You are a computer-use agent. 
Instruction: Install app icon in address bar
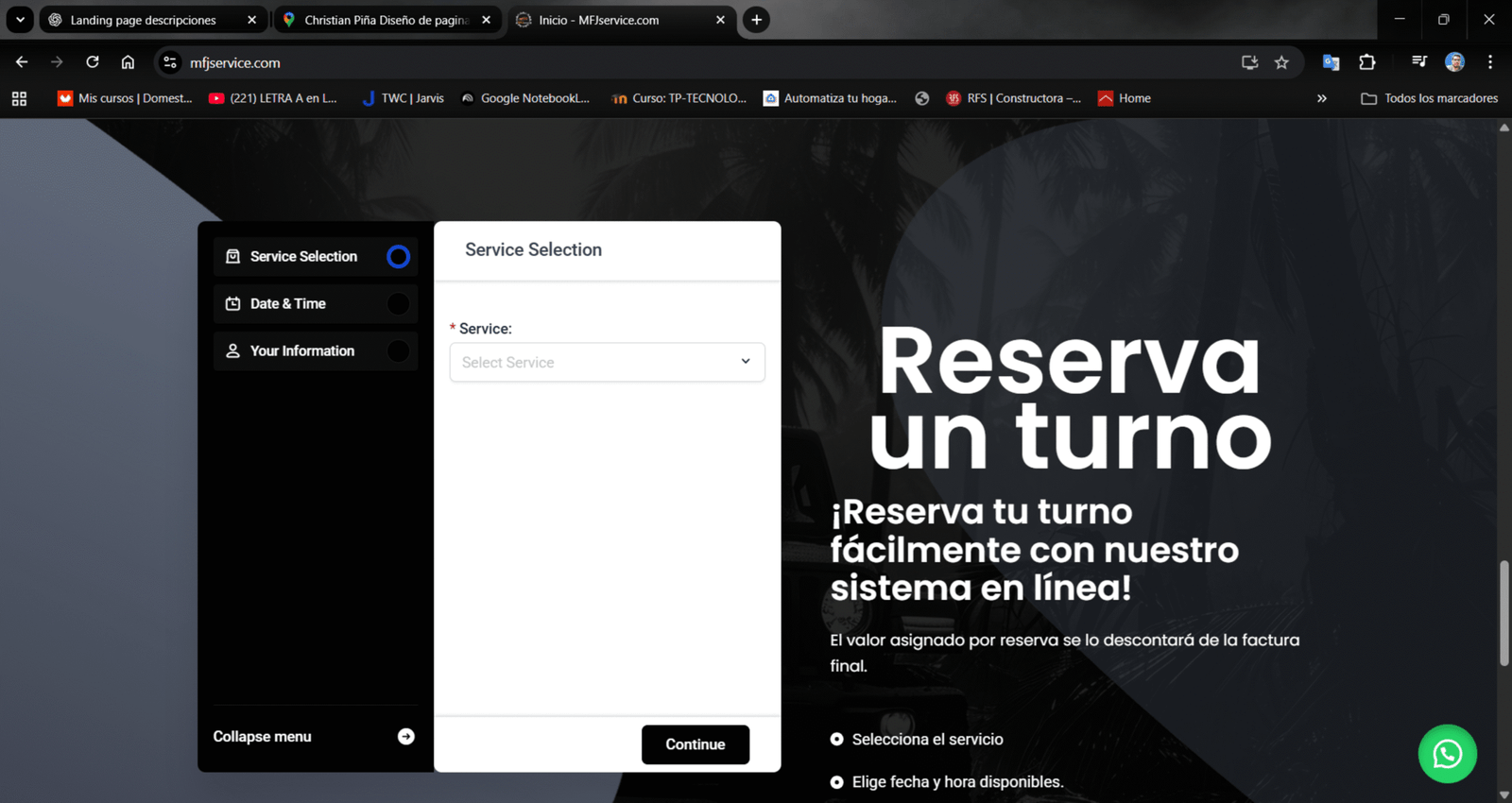(x=1249, y=62)
